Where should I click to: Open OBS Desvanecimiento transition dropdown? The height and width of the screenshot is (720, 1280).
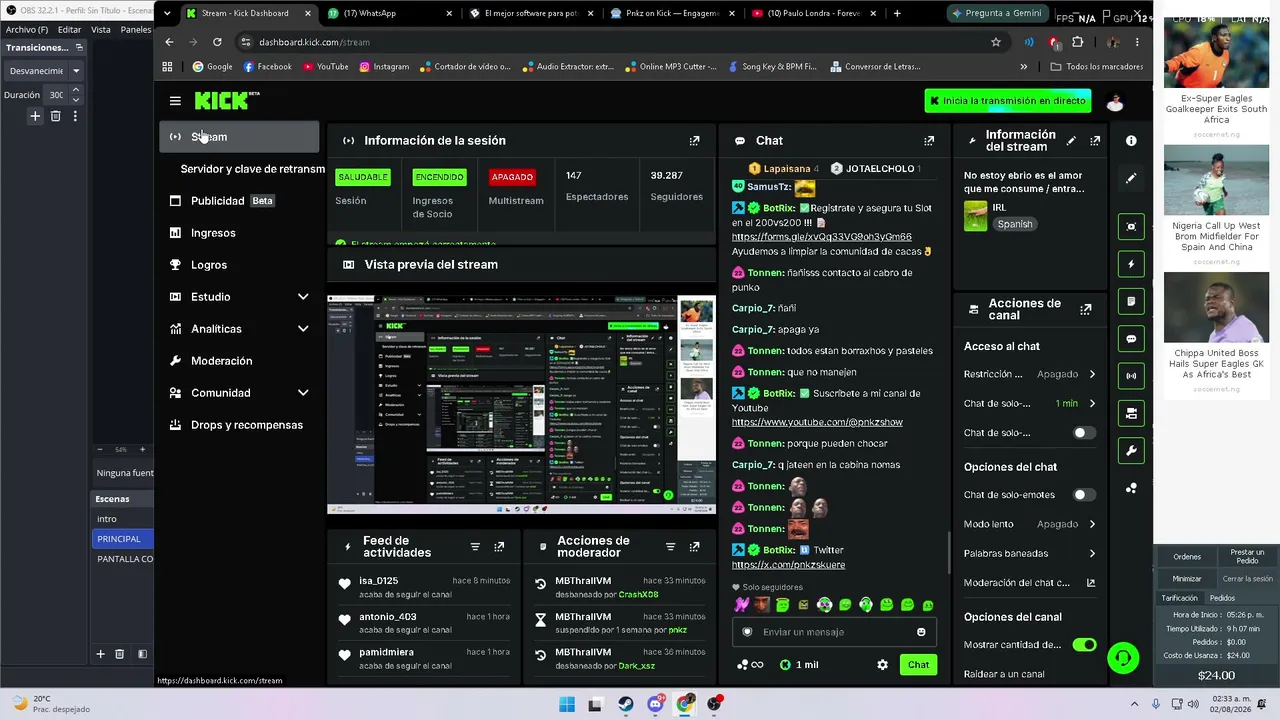click(x=45, y=71)
